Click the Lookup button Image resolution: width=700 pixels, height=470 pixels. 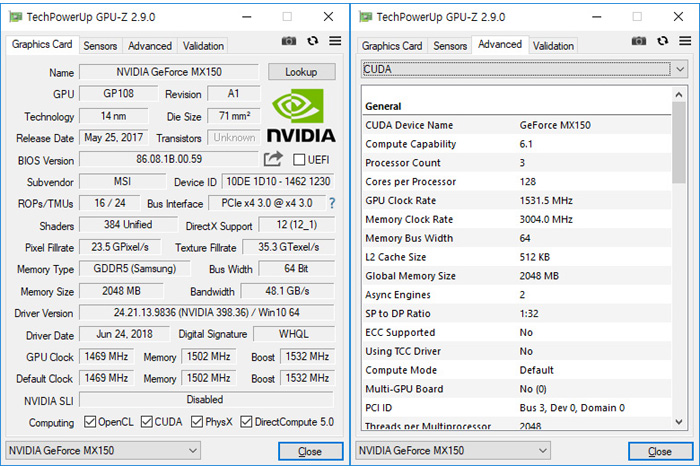point(301,72)
